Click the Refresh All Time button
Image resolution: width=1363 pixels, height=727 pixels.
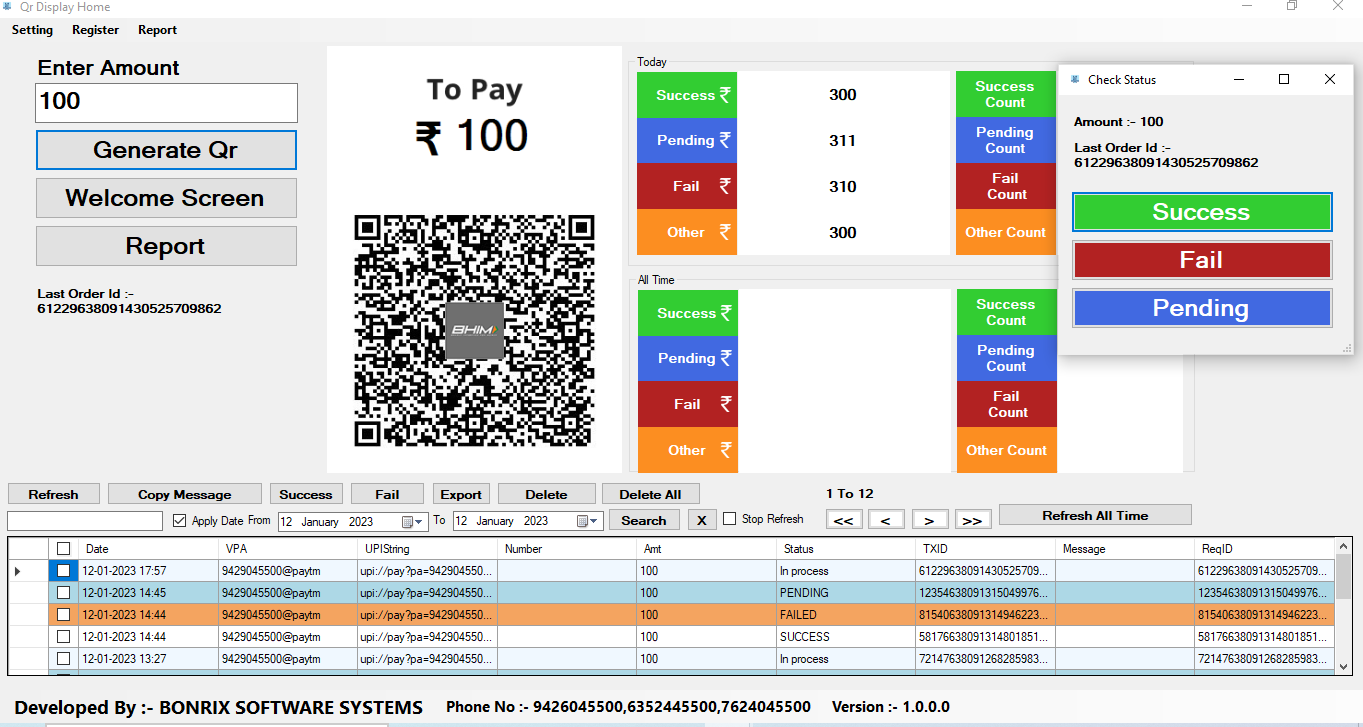pos(1095,515)
